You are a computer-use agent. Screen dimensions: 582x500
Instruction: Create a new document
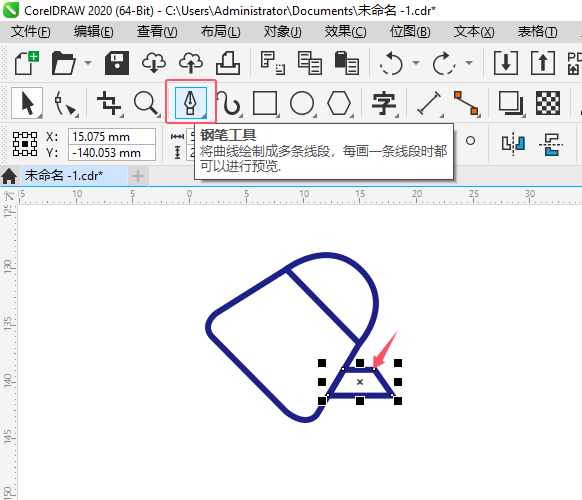point(27,63)
